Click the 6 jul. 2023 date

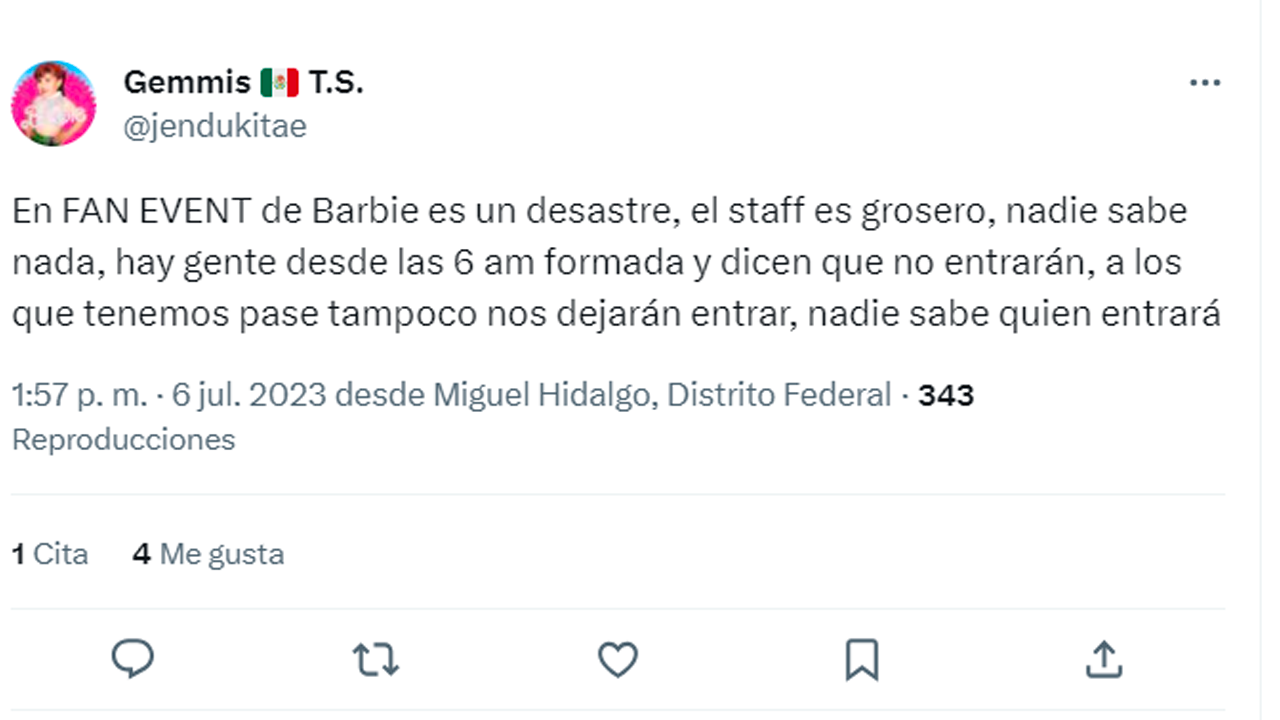point(249,395)
